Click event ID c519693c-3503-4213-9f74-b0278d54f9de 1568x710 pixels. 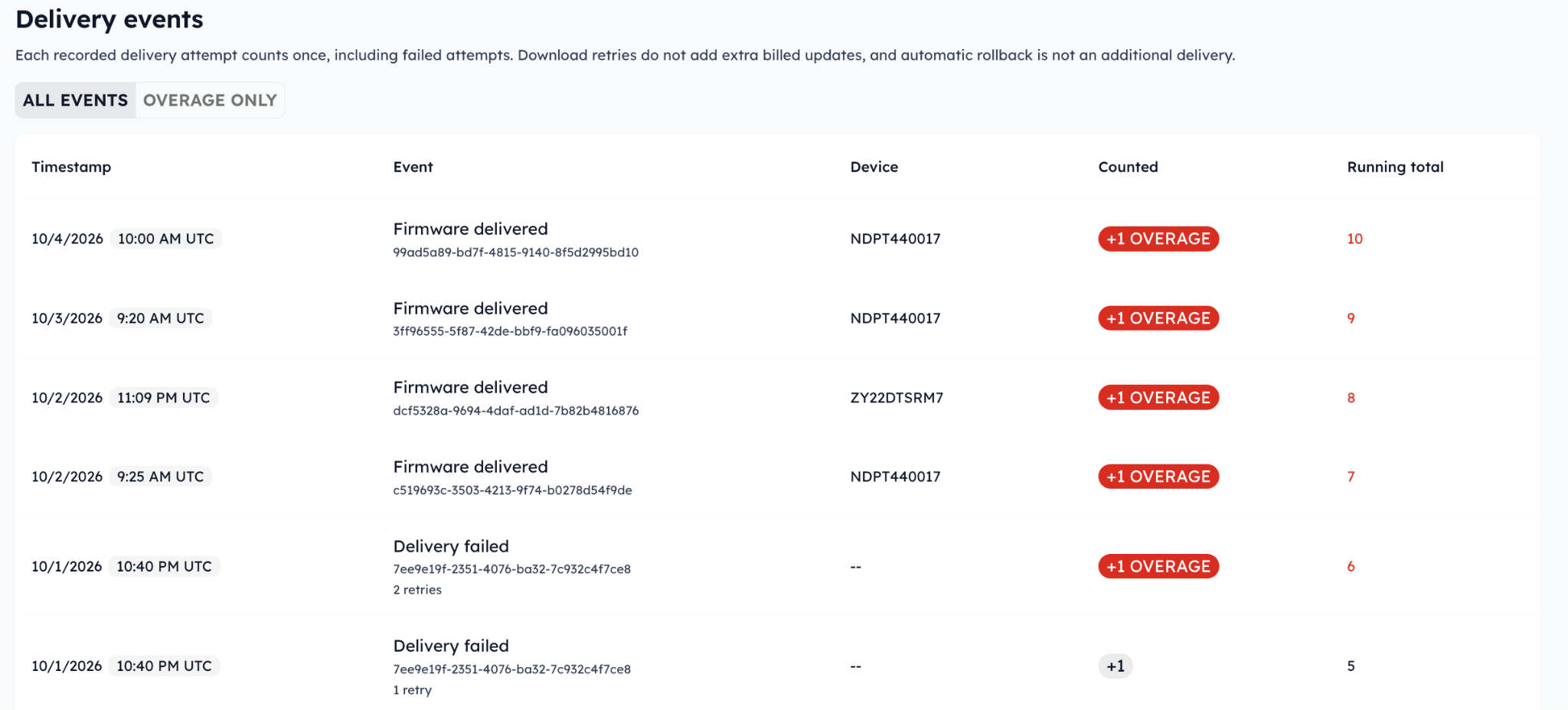[x=512, y=490]
